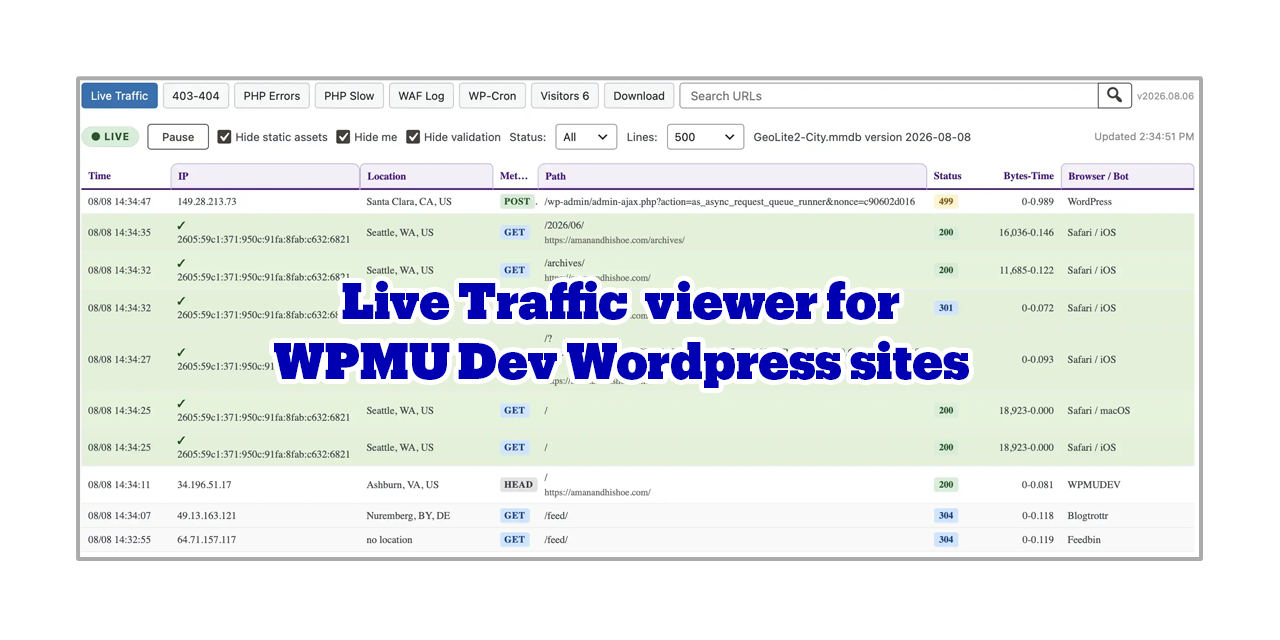
Task: Pause the live traffic feed
Action: pyautogui.click(x=178, y=137)
